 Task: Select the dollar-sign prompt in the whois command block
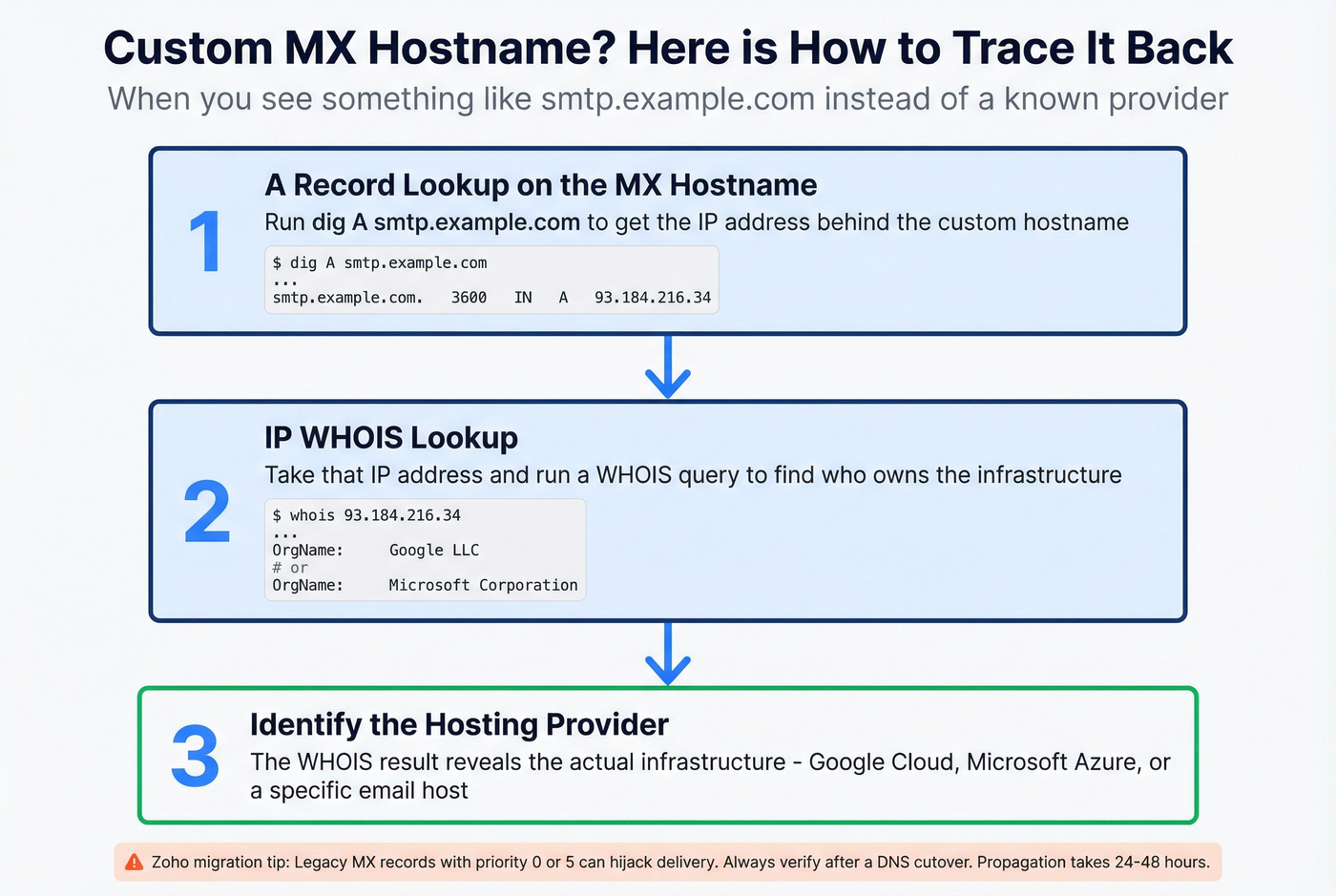pyautogui.click(x=278, y=514)
